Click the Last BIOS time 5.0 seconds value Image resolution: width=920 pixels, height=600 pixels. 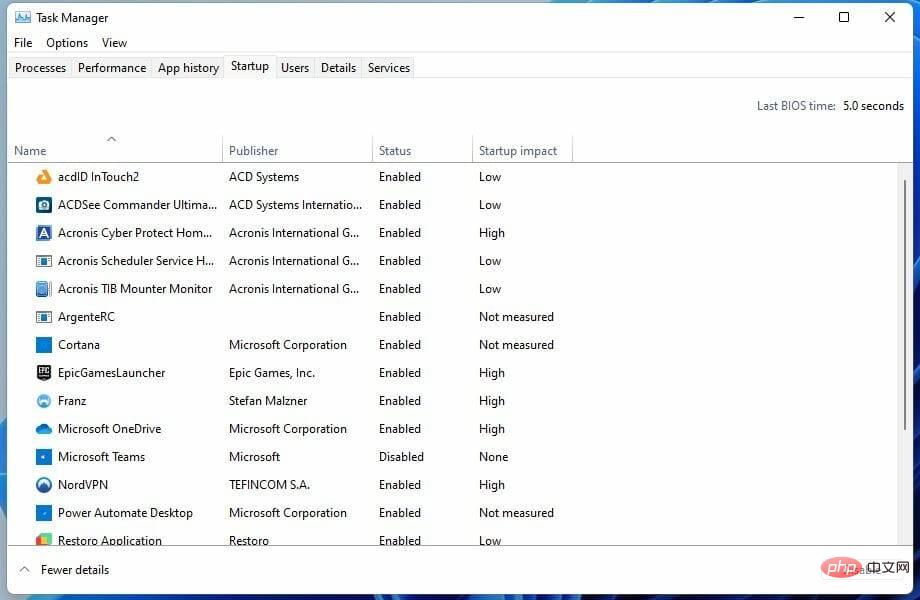coord(873,106)
